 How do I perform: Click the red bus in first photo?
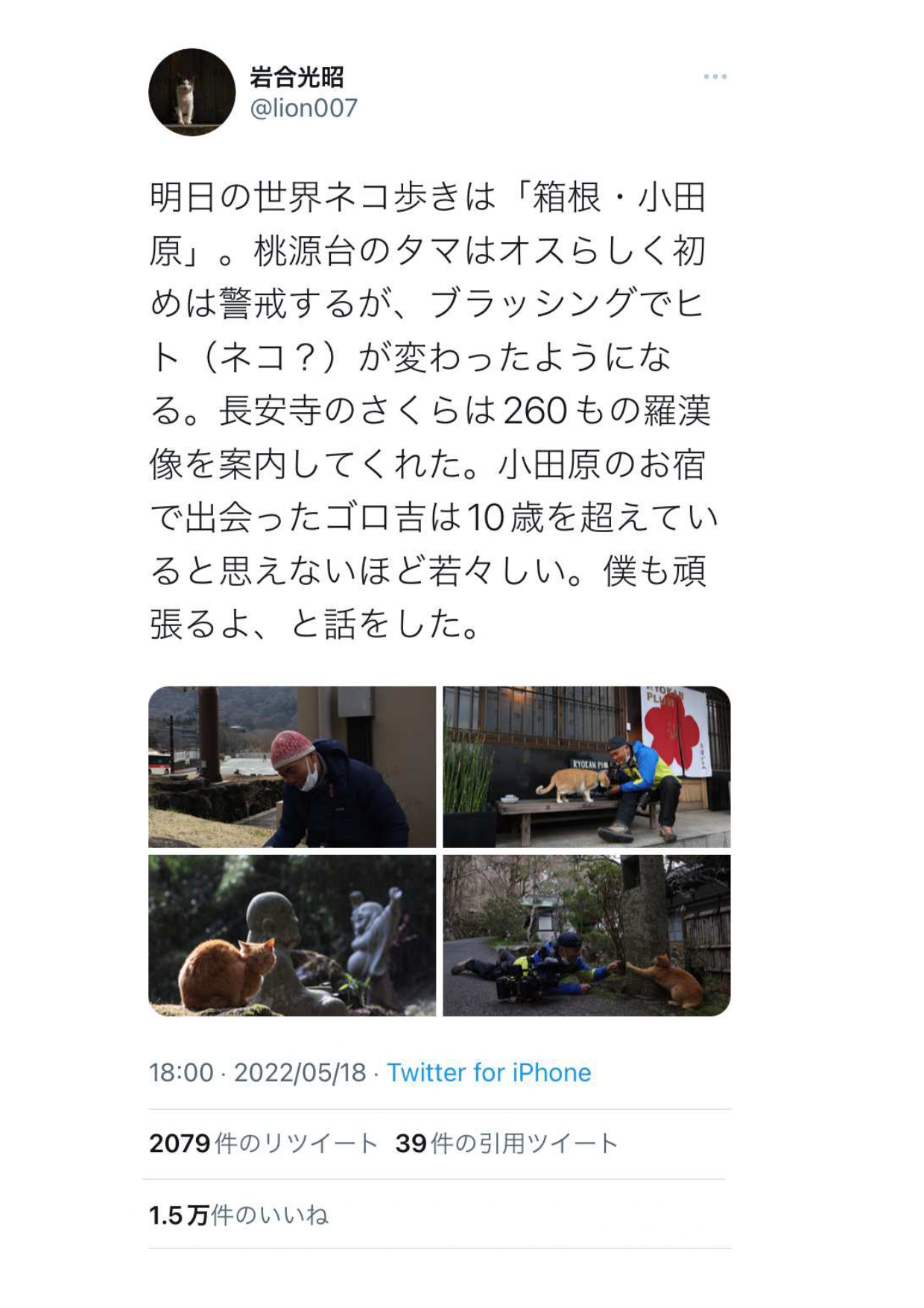point(161,762)
